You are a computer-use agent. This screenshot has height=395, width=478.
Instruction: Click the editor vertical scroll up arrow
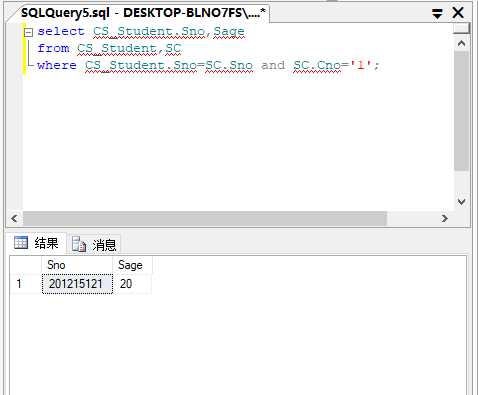click(x=461, y=44)
